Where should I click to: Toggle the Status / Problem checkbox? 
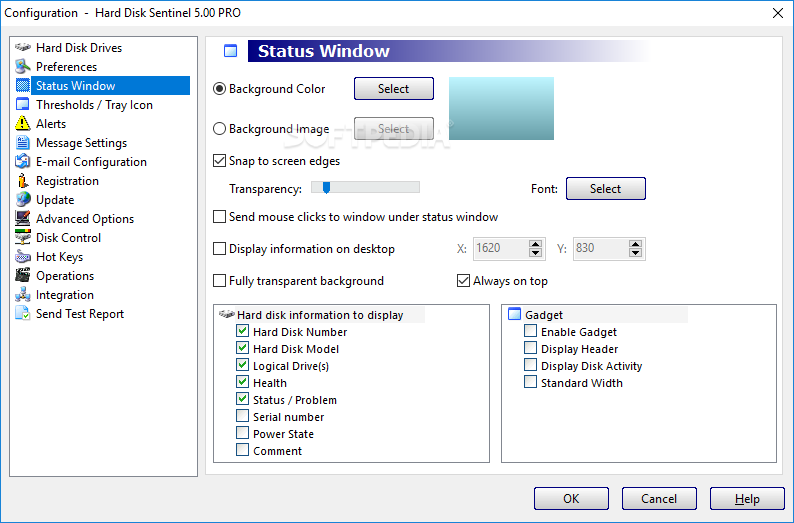[243, 399]
